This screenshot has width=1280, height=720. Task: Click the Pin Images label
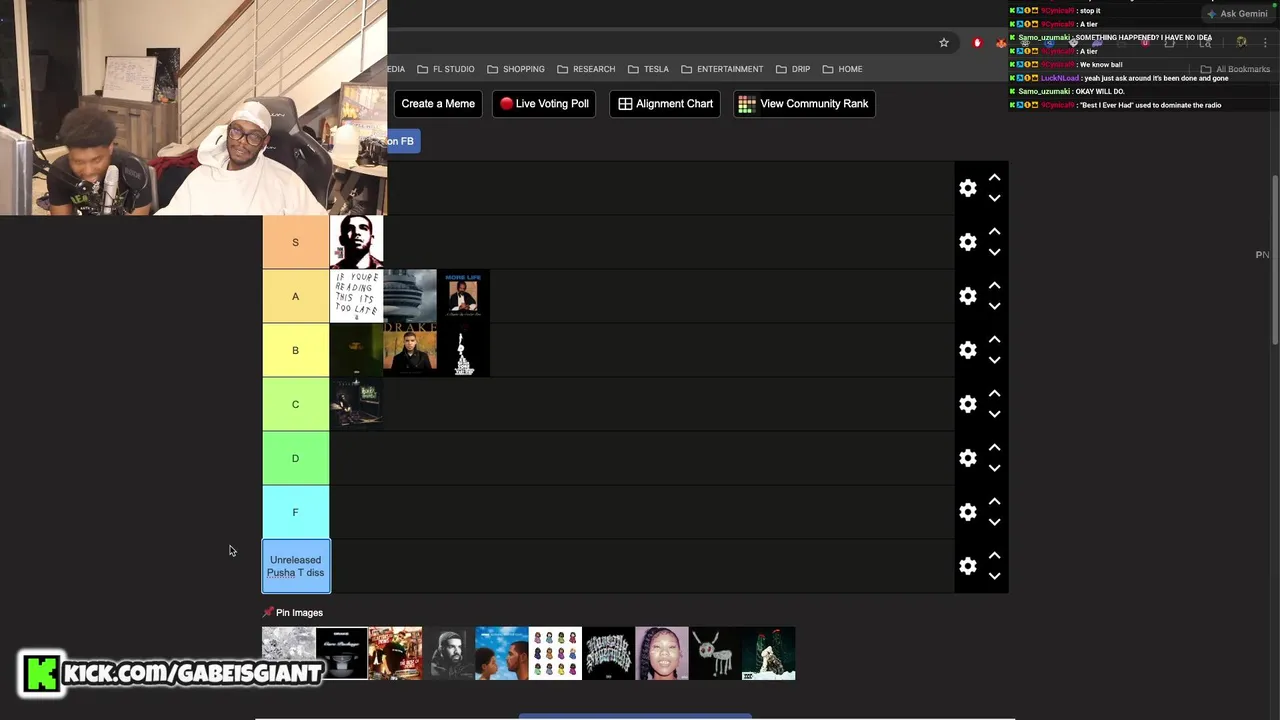coord(293,613)
